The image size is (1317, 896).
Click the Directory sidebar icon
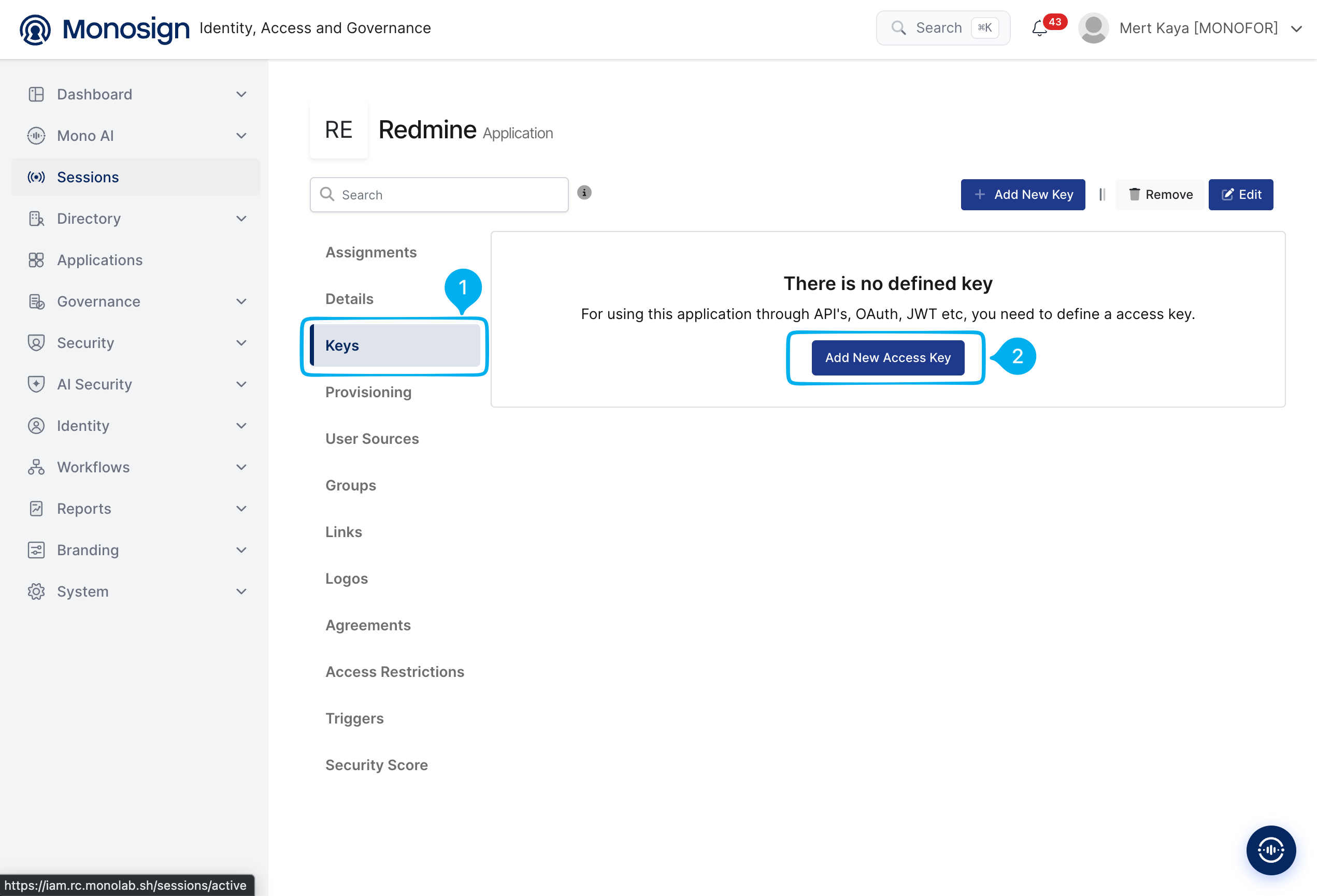(x=36, y=219)
